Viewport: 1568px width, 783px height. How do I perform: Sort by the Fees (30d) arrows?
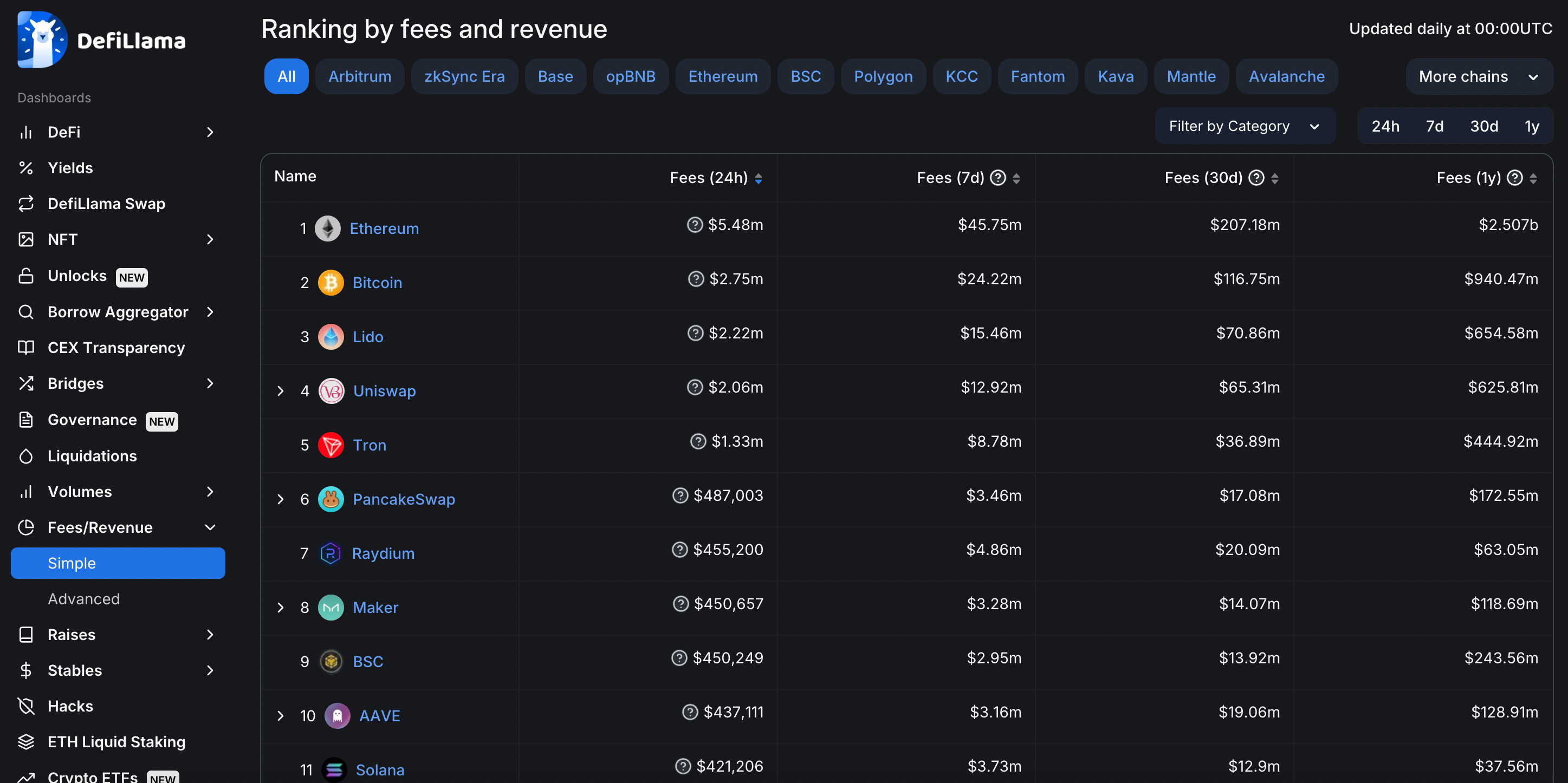1274,178
